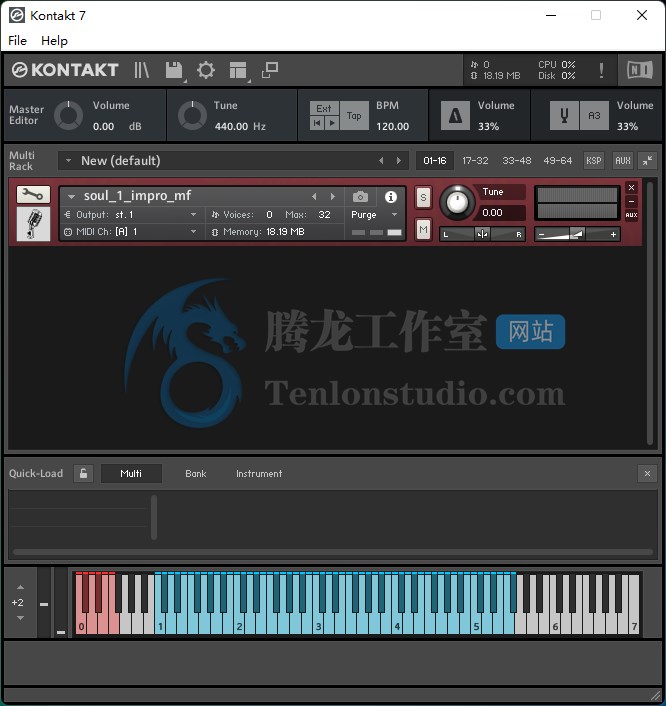666x706 pixels.
Task: Open the library browser icon
Action: click(x=141, y=70)
